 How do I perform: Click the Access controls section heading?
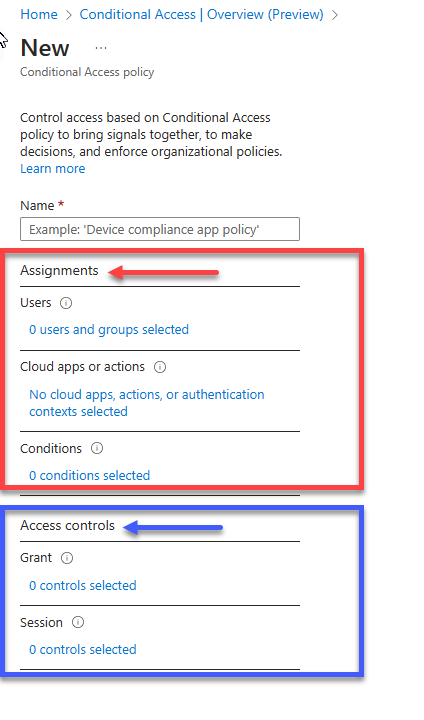(68, 525)
